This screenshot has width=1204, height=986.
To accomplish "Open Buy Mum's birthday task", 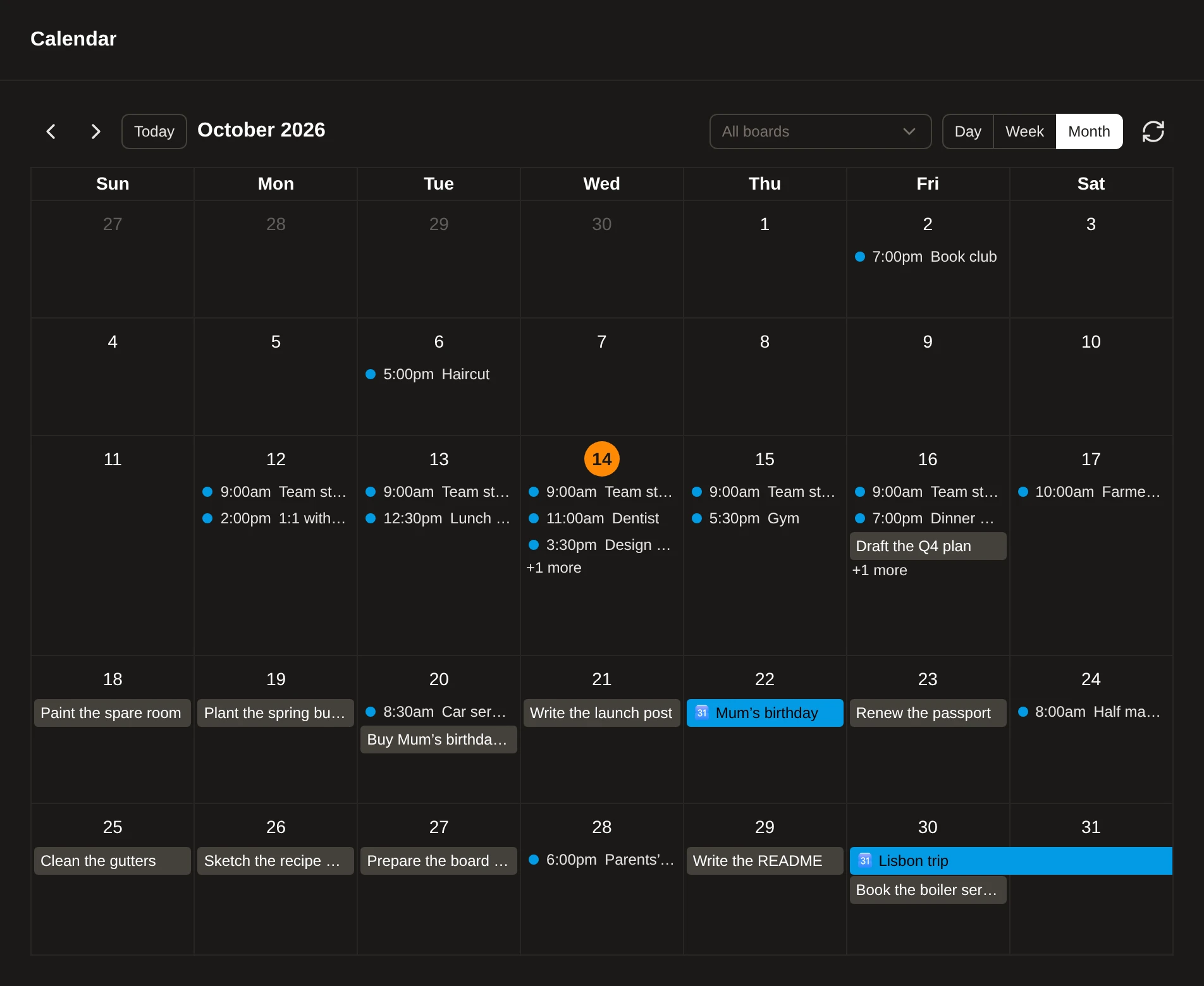I will pos(439,739).
